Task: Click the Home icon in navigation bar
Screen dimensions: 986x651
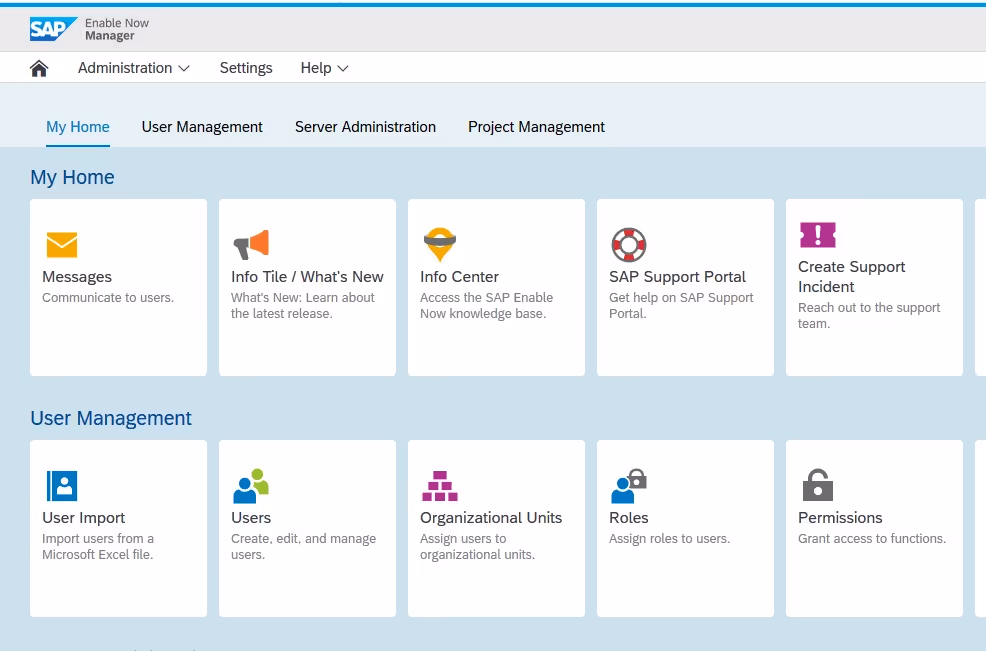Action: pos(39,68)
